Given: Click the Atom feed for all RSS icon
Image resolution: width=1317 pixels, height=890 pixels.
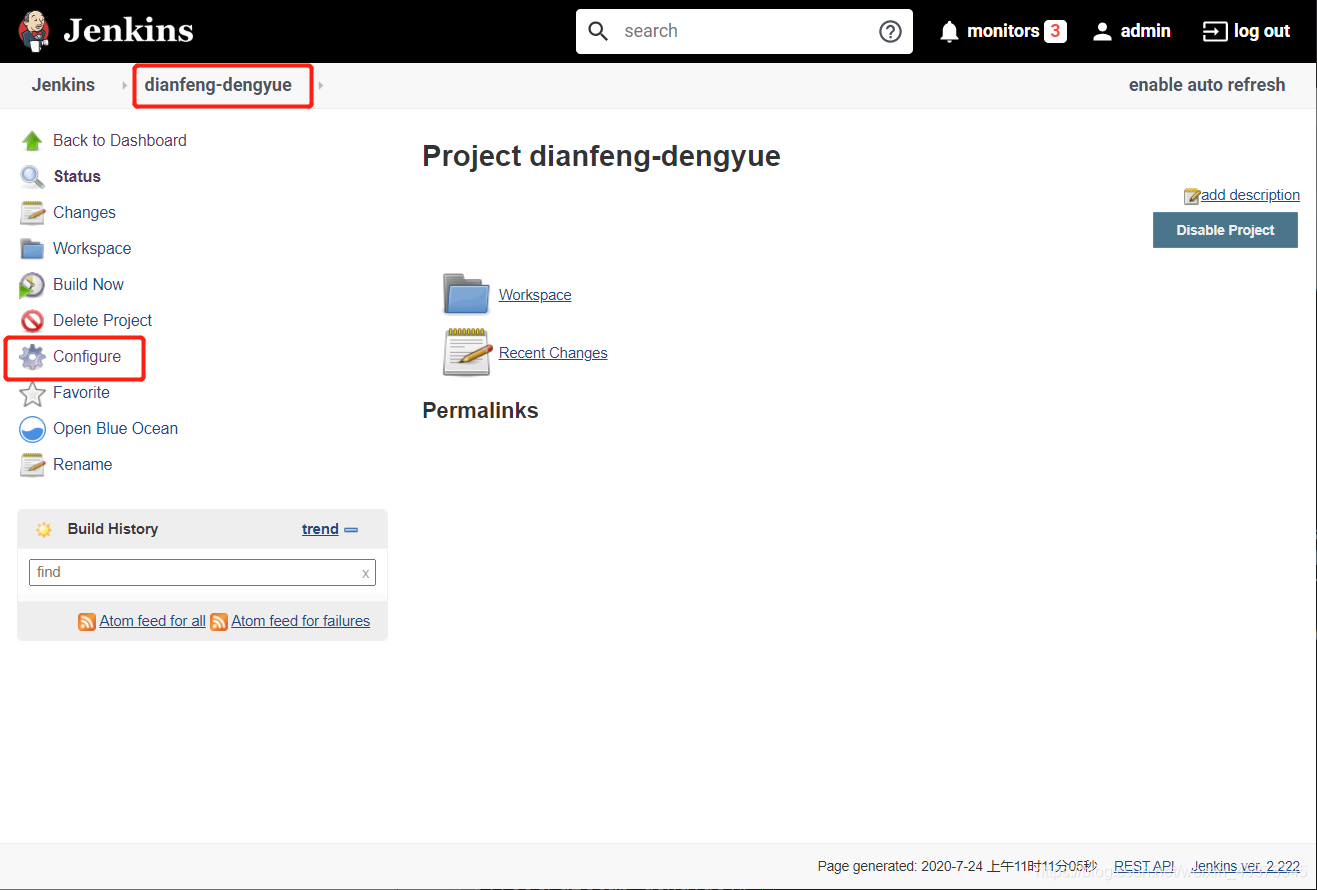Looking at the screenshot, I should 87,622.
